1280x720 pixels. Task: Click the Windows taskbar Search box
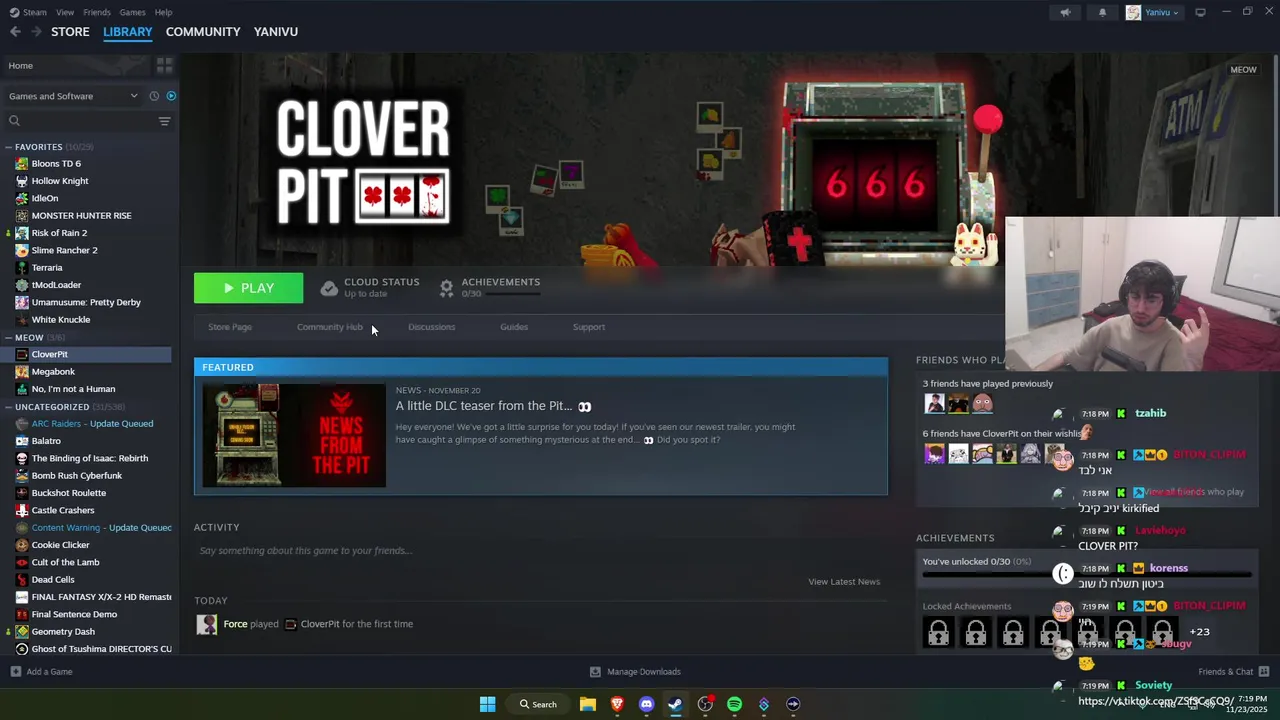point(538,704)
